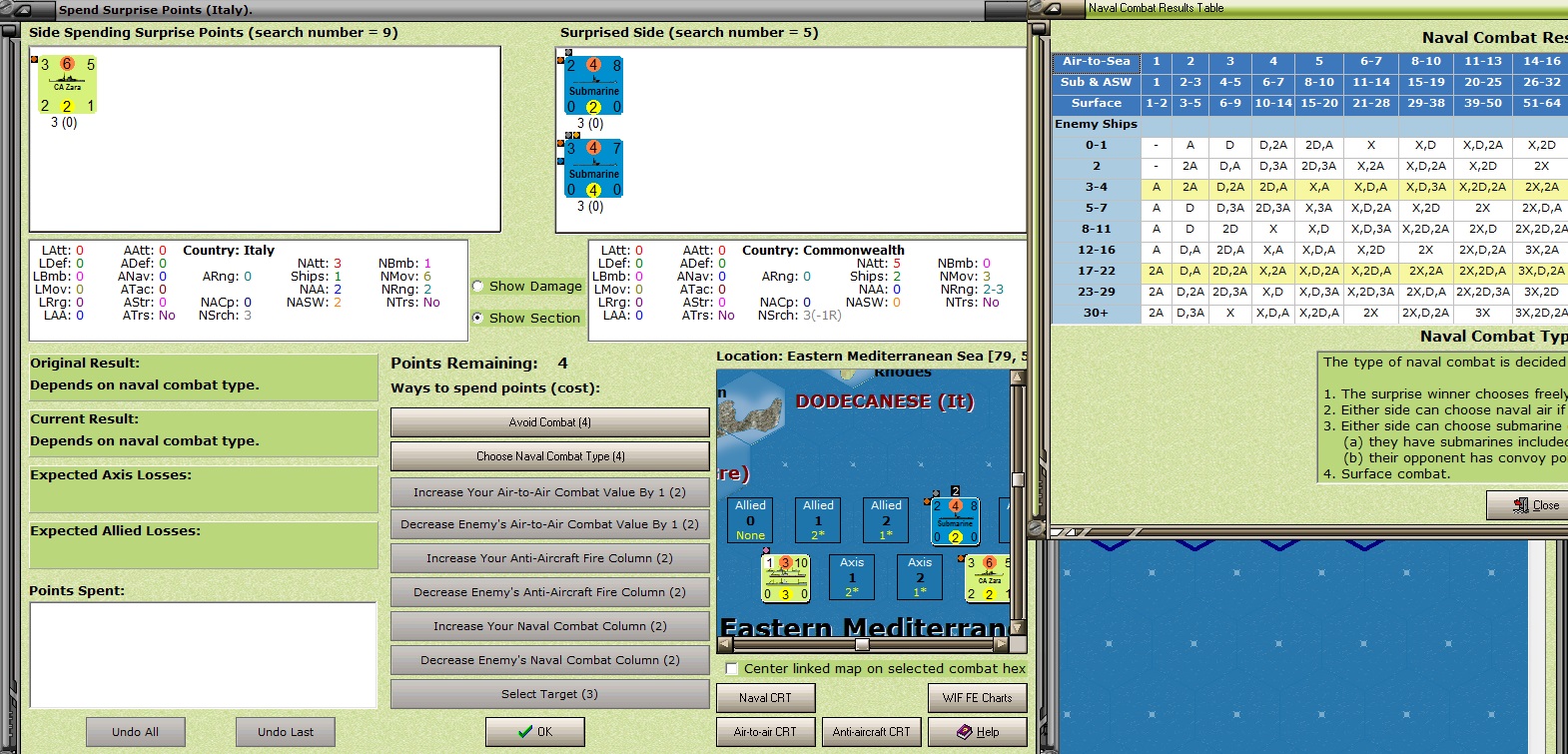Click the map horizontal scrollbar left arrow
The height and width of the screenshot is (754, 1568).
coord(724,644)
